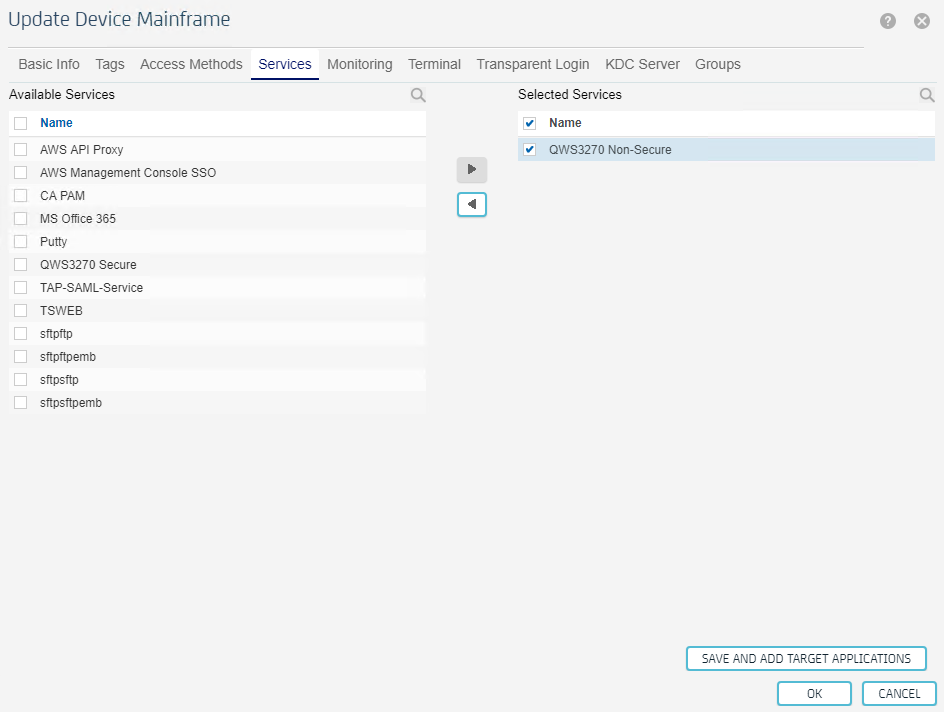This screenshot has width=944, height=712.
Task: Enable the QWS3270 Secure checkbox
Action: pyautogui.click(x=20, y=265)
